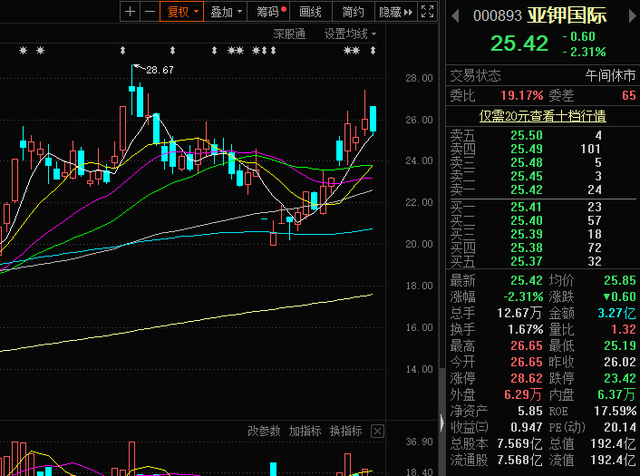
Task: Toggle the 筹码 chip distribution view
Action: pyautogui.click(x=269, y=11)
